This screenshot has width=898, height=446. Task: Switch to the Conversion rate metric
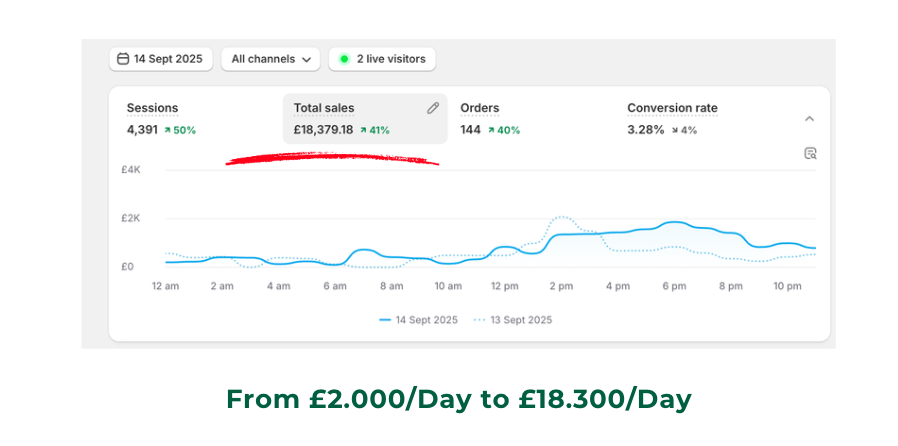pos(672,108)
